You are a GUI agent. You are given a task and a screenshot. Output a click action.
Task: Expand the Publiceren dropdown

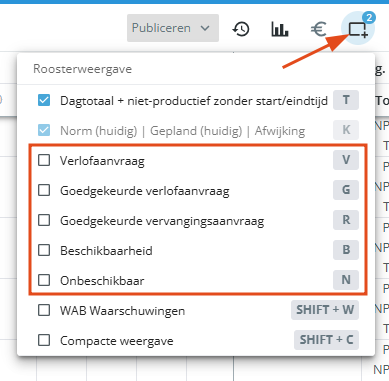tap(173, 28)
